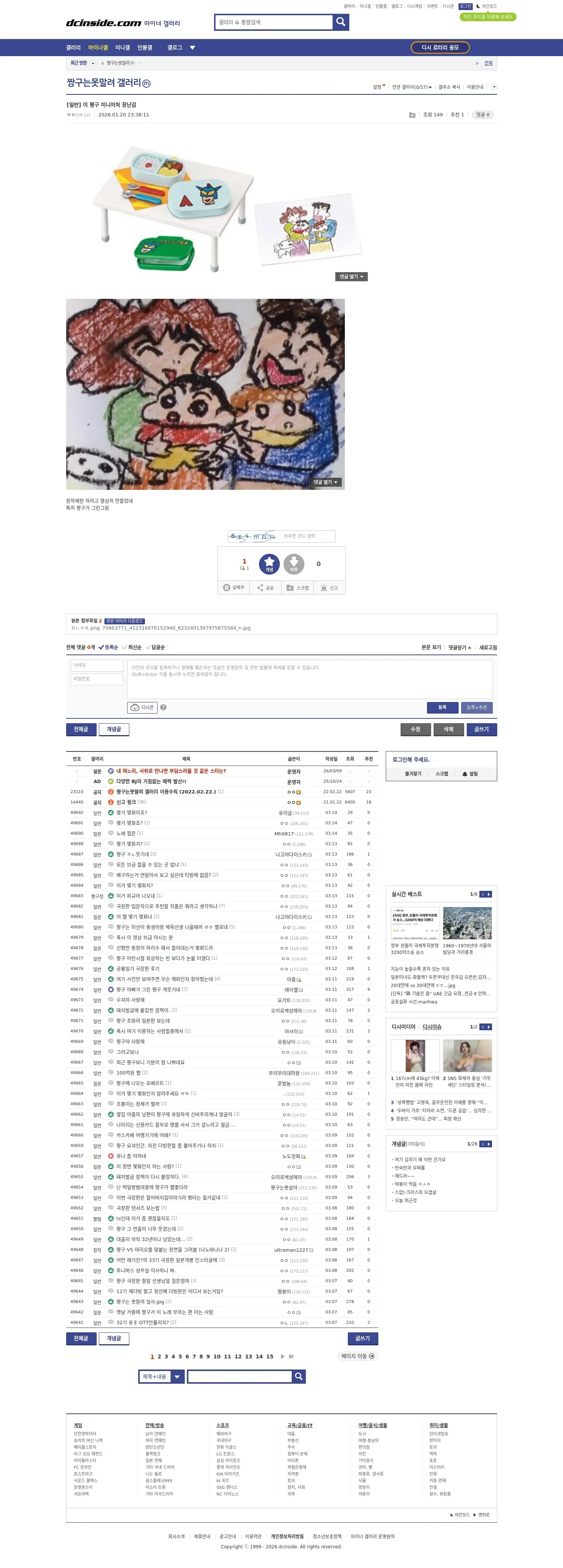
Task: Select 답글순 comment sort option
Action: [155, 647]
